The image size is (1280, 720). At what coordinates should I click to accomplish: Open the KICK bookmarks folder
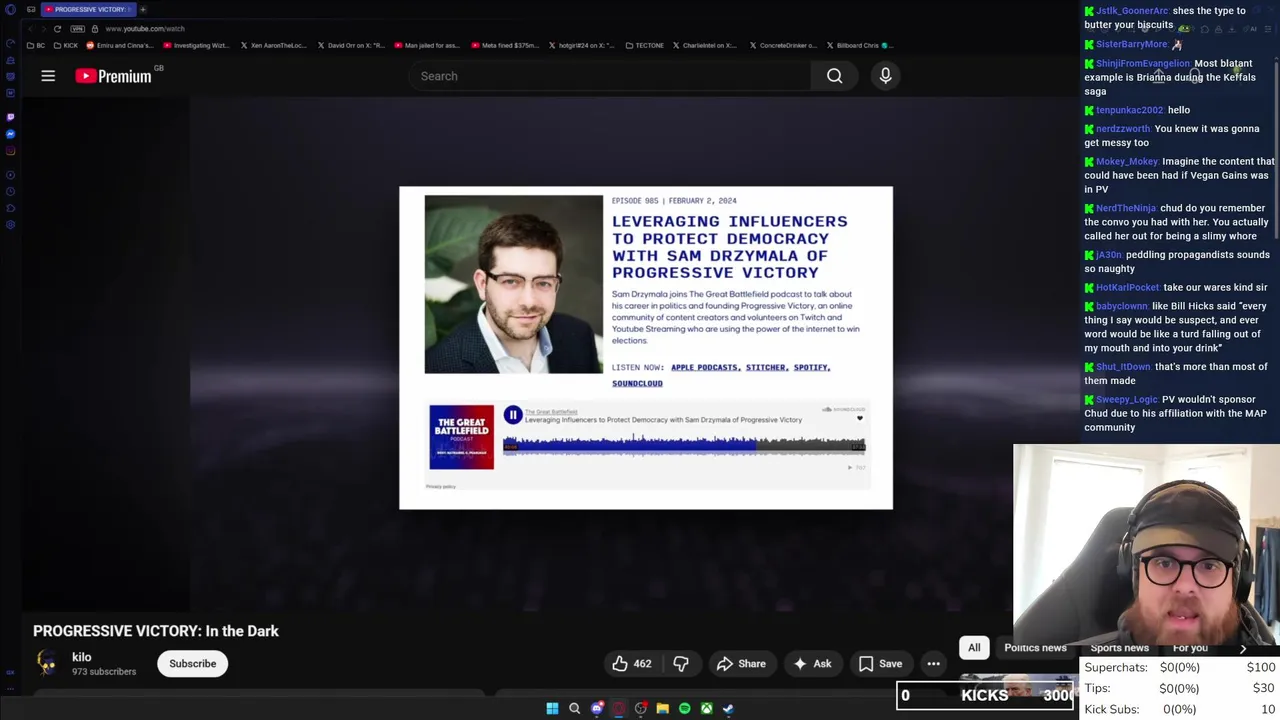(x=65, y=45)
